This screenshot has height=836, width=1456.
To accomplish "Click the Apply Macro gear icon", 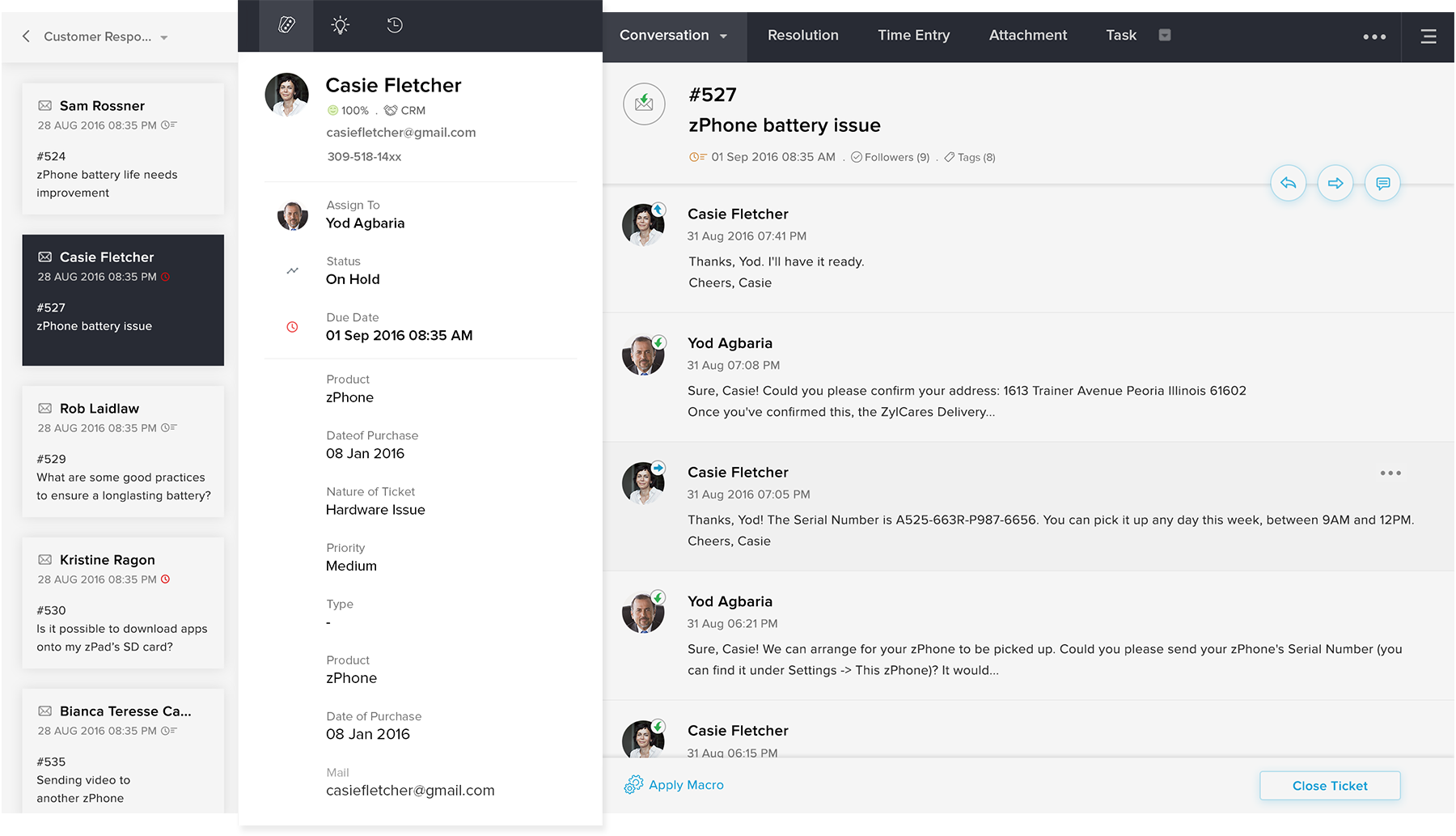I will pos(633,784).
